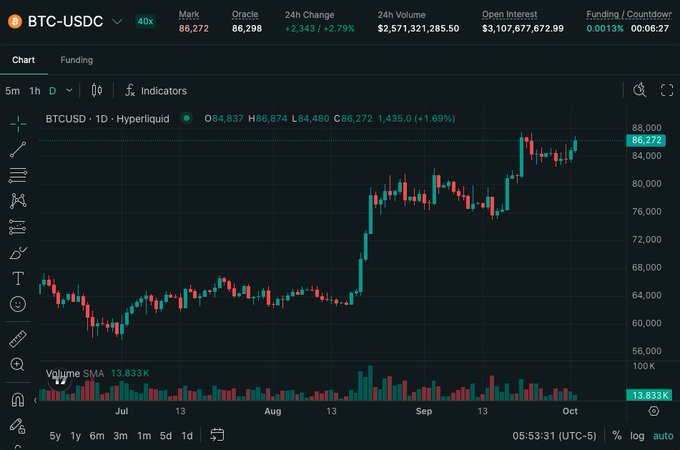Select the 5m timeframe
This screenshot has width=680, height=450.
[13, 91]
